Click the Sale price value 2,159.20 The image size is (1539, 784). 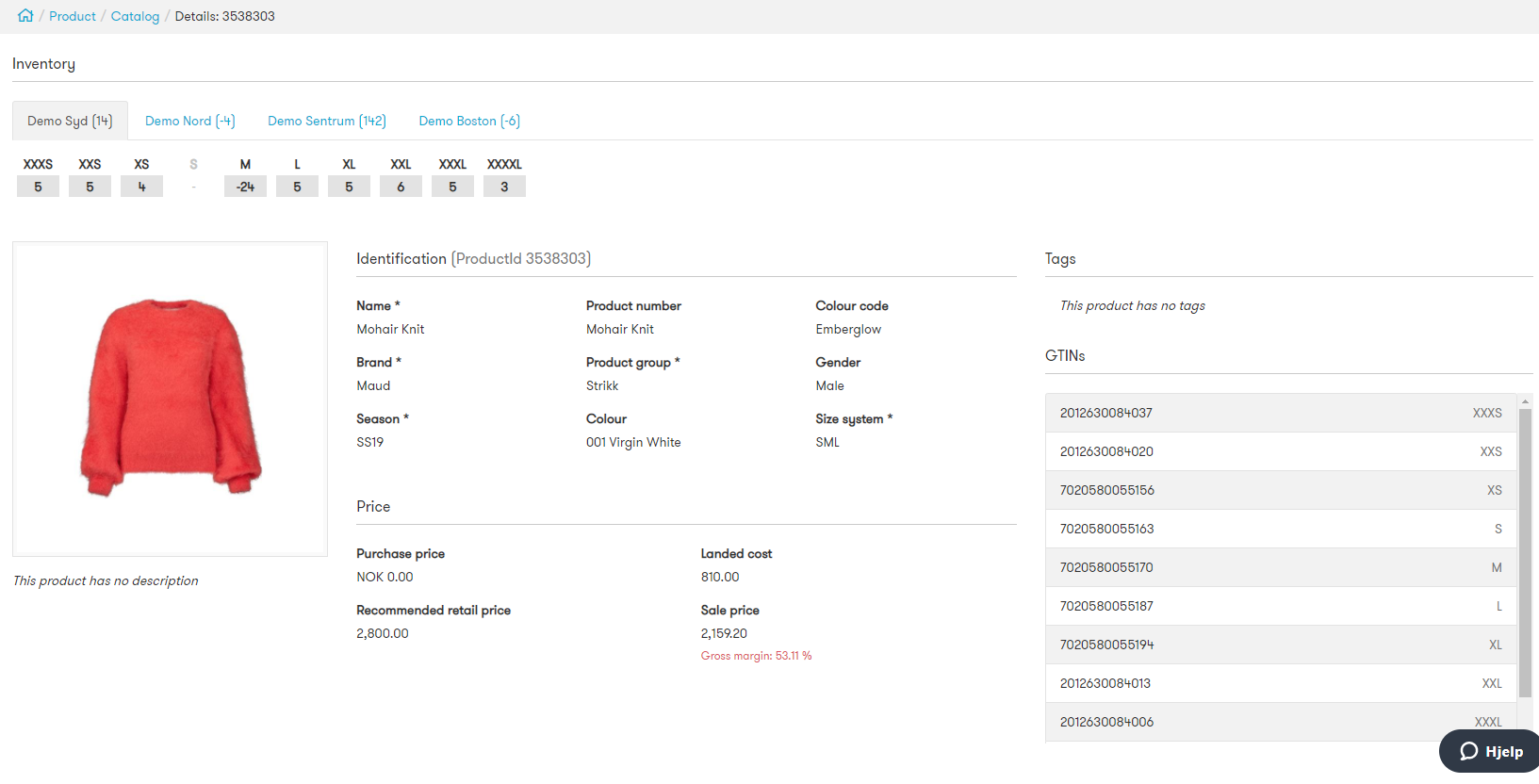click(724, 633)
